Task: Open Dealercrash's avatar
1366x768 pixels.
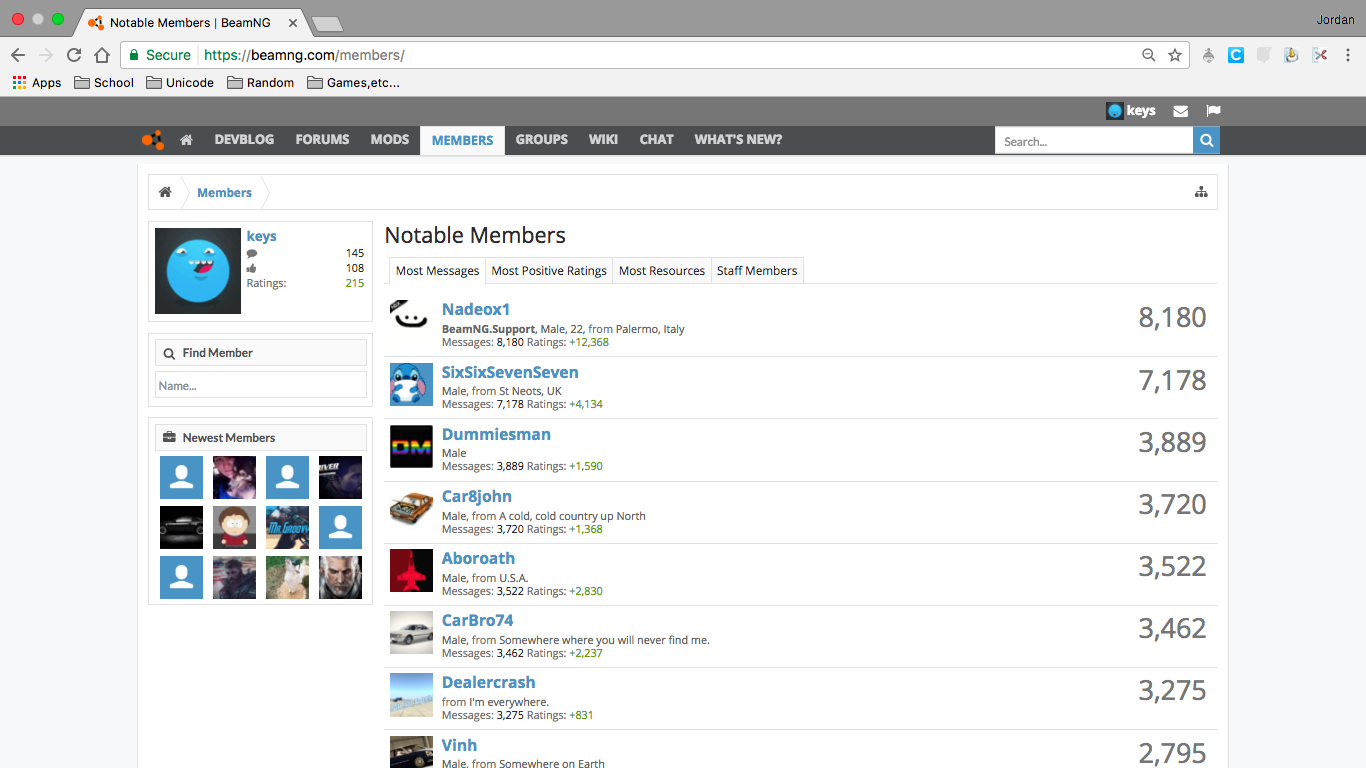Action: [411, 694]
